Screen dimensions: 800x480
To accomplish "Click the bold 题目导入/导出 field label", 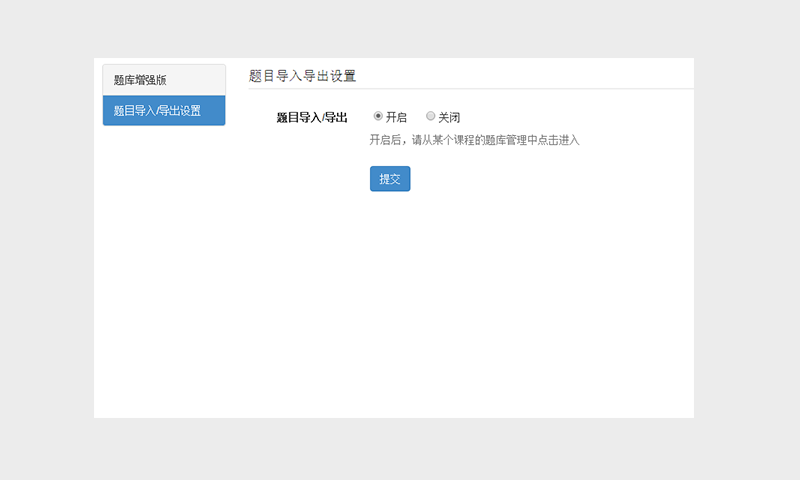I will pyautogui.click(x=312, y=117).
